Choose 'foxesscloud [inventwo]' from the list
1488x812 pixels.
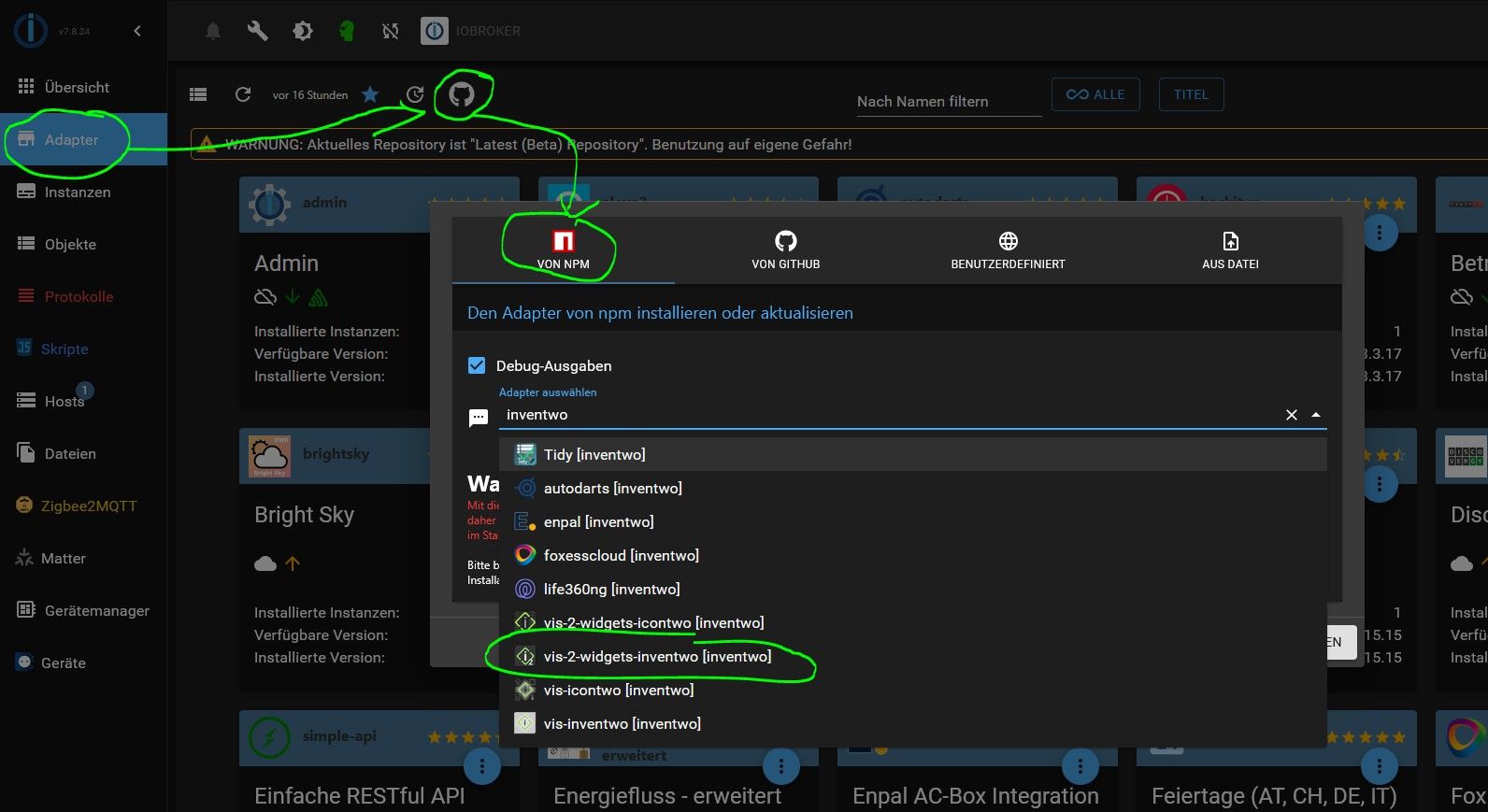coord(913,556)
